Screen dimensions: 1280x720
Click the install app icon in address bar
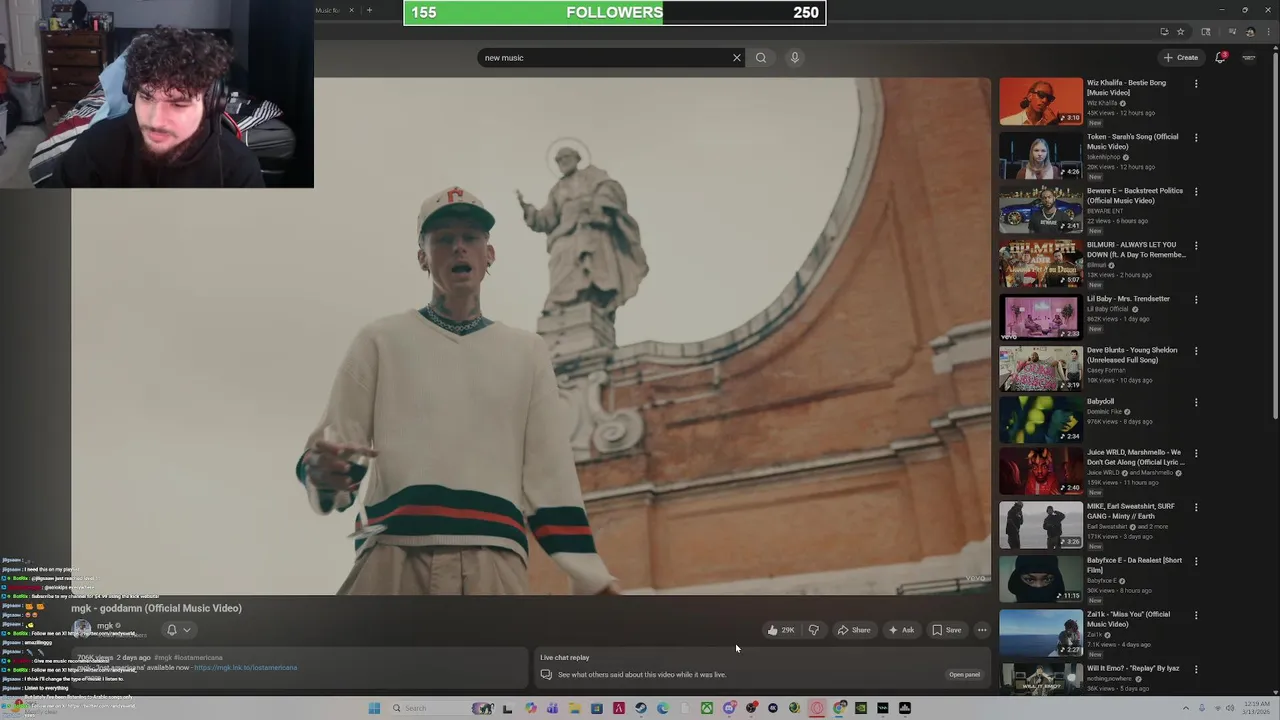1165,31
